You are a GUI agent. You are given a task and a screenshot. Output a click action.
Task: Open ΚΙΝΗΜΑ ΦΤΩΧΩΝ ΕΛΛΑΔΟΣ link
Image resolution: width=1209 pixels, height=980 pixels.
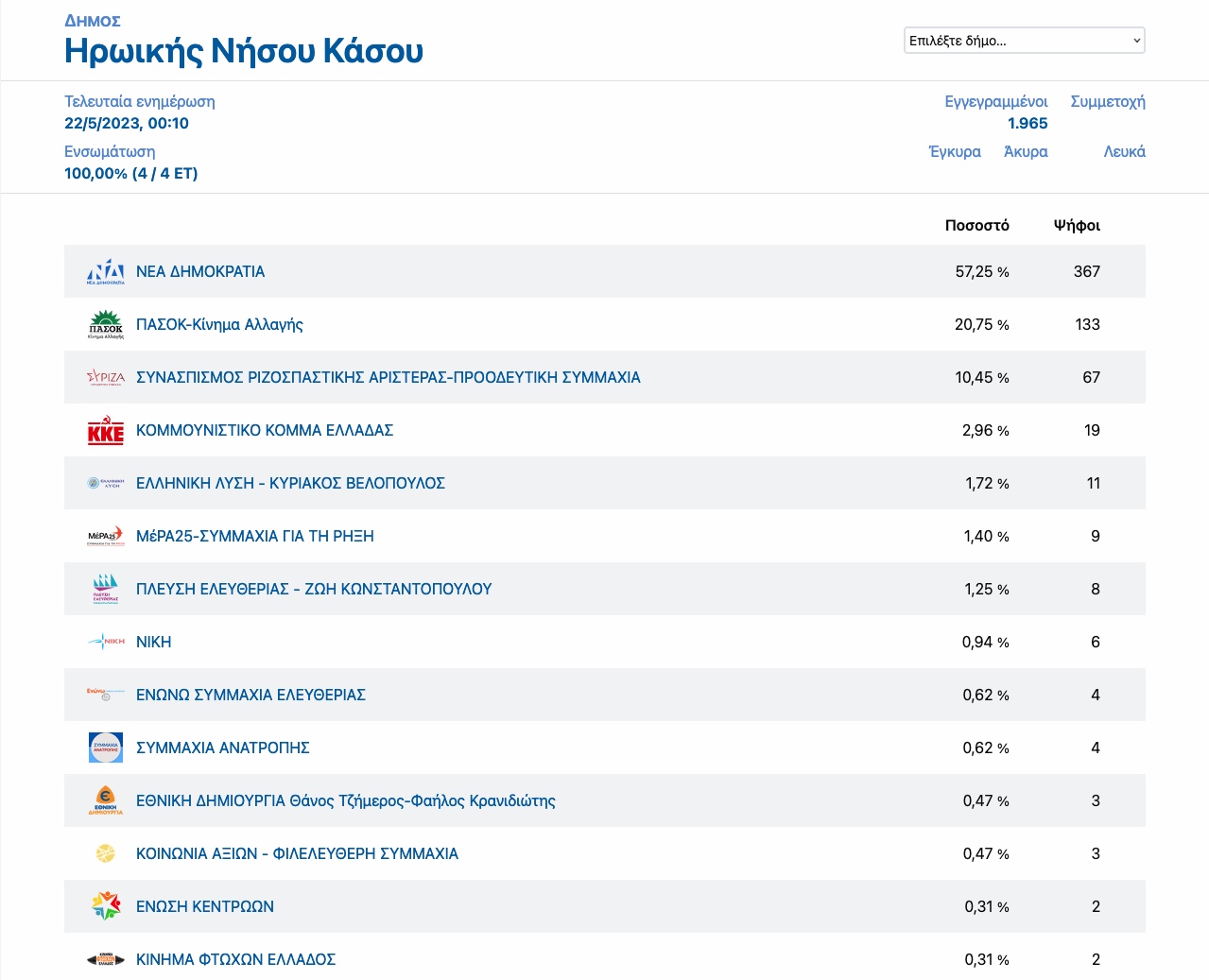pos(236,959)
